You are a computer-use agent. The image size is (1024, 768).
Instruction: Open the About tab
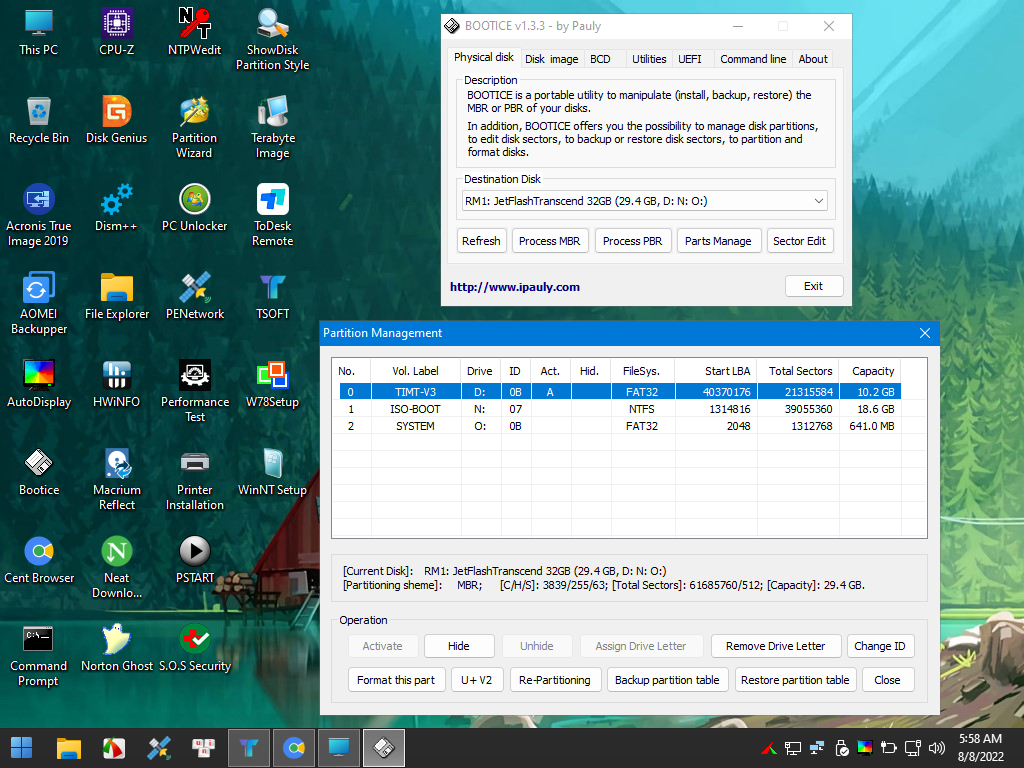(x=812, y=59)
